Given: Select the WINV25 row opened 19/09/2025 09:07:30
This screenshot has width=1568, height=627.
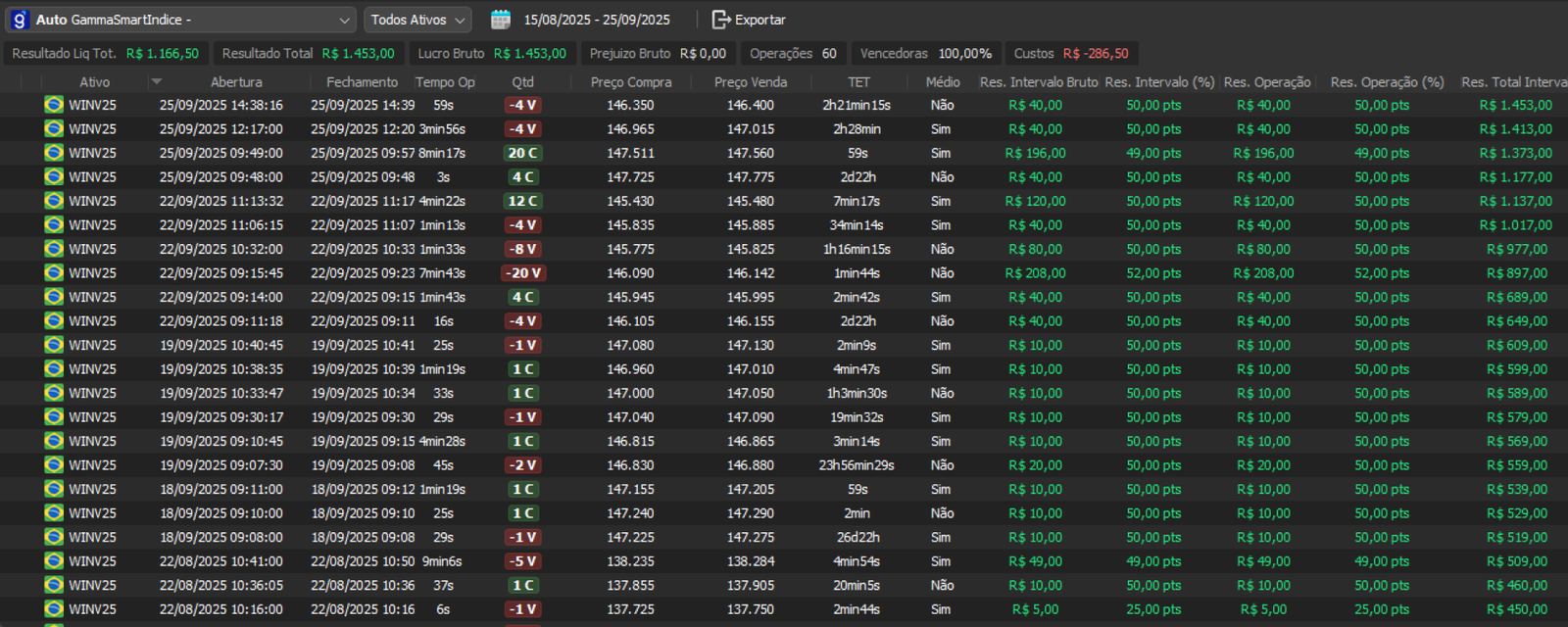Looking at the screenshot, I should coord(220,465).
